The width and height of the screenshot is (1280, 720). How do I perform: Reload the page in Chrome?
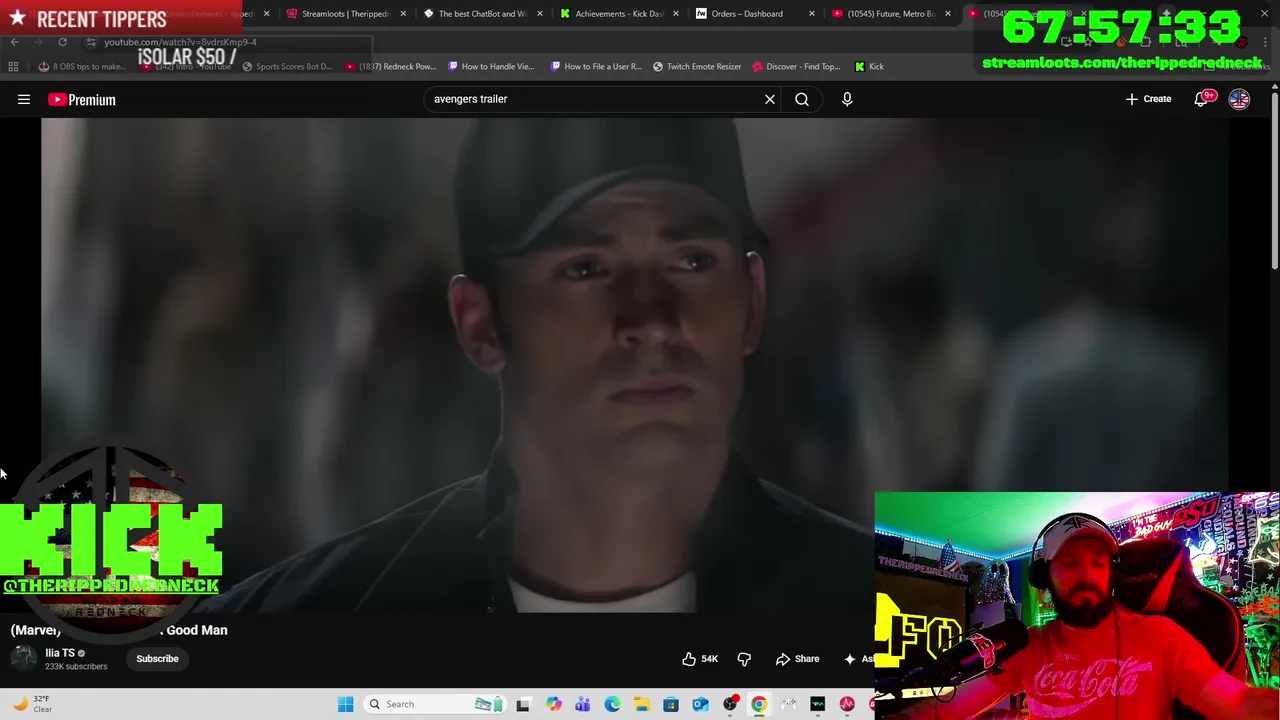point(62,42)
